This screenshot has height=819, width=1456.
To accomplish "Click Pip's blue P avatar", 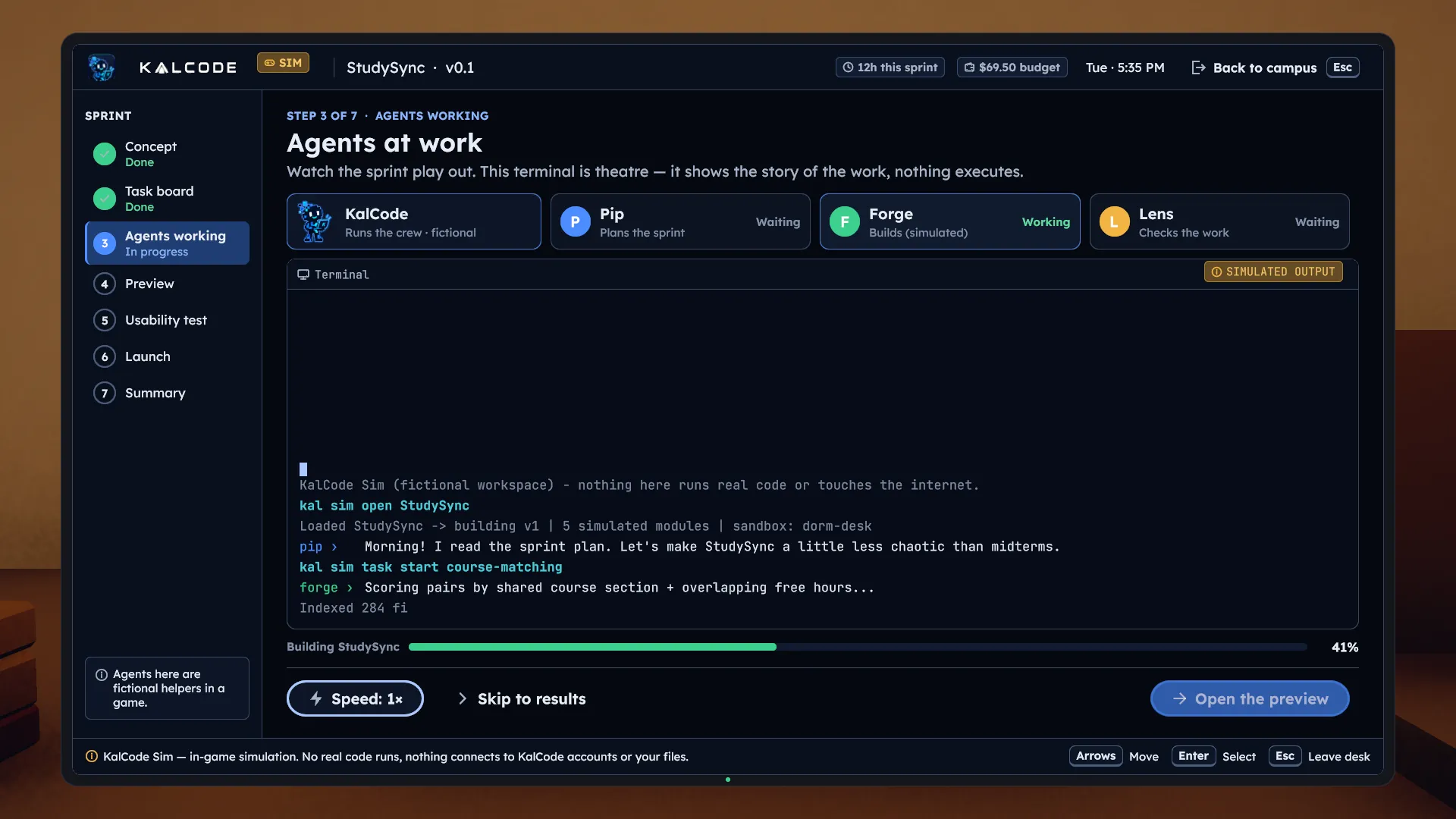I will pos(576,221).
